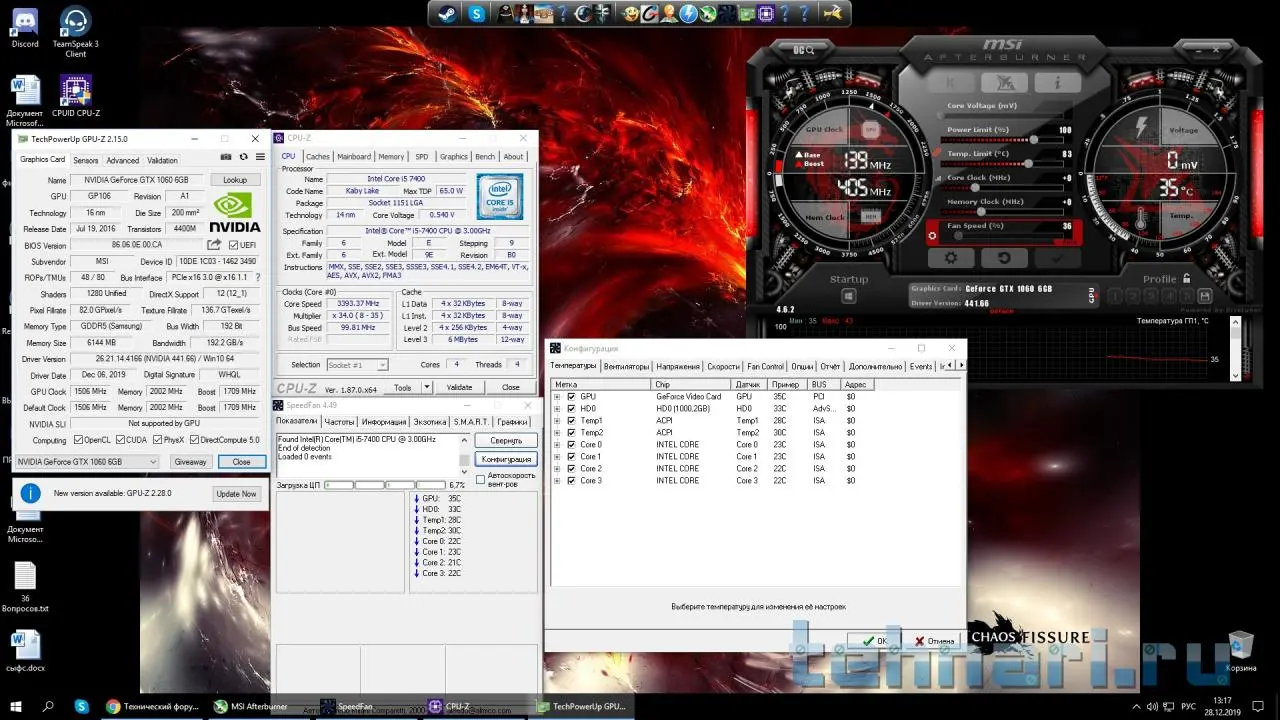Open the CPU-Z Tools dropdown arrow
Image resolution: width=1280 pixels, height=720 pixels.
pyautogui.click(x=427, y=387)
